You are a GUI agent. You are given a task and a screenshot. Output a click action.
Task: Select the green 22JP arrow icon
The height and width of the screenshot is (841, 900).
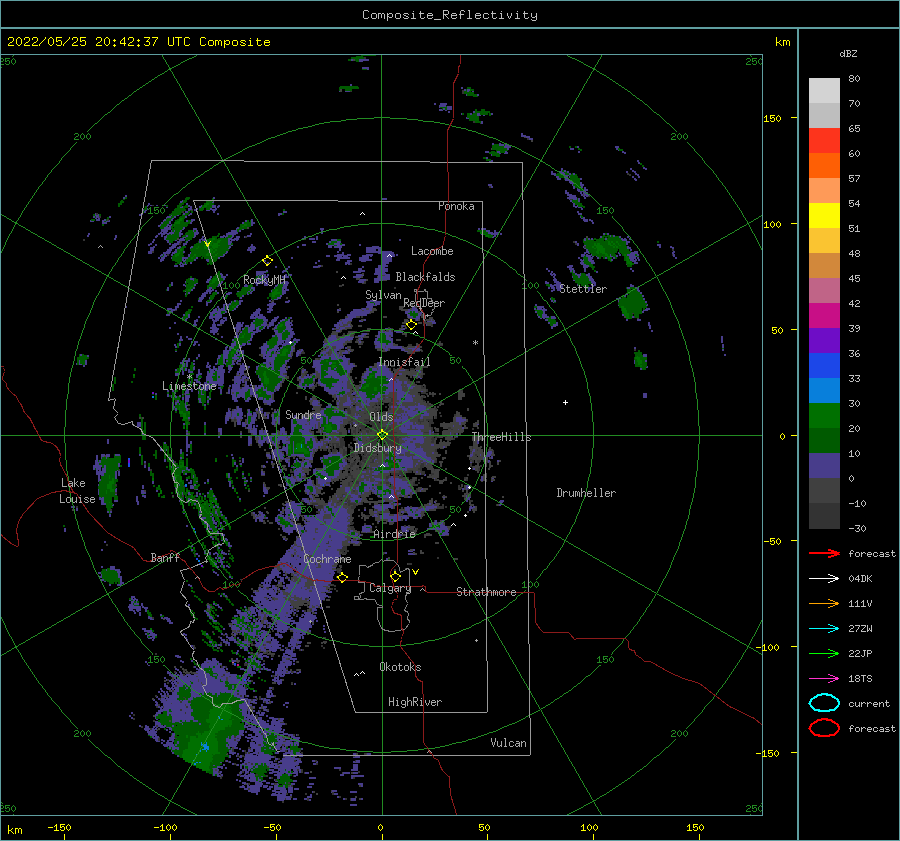point(824,653)
